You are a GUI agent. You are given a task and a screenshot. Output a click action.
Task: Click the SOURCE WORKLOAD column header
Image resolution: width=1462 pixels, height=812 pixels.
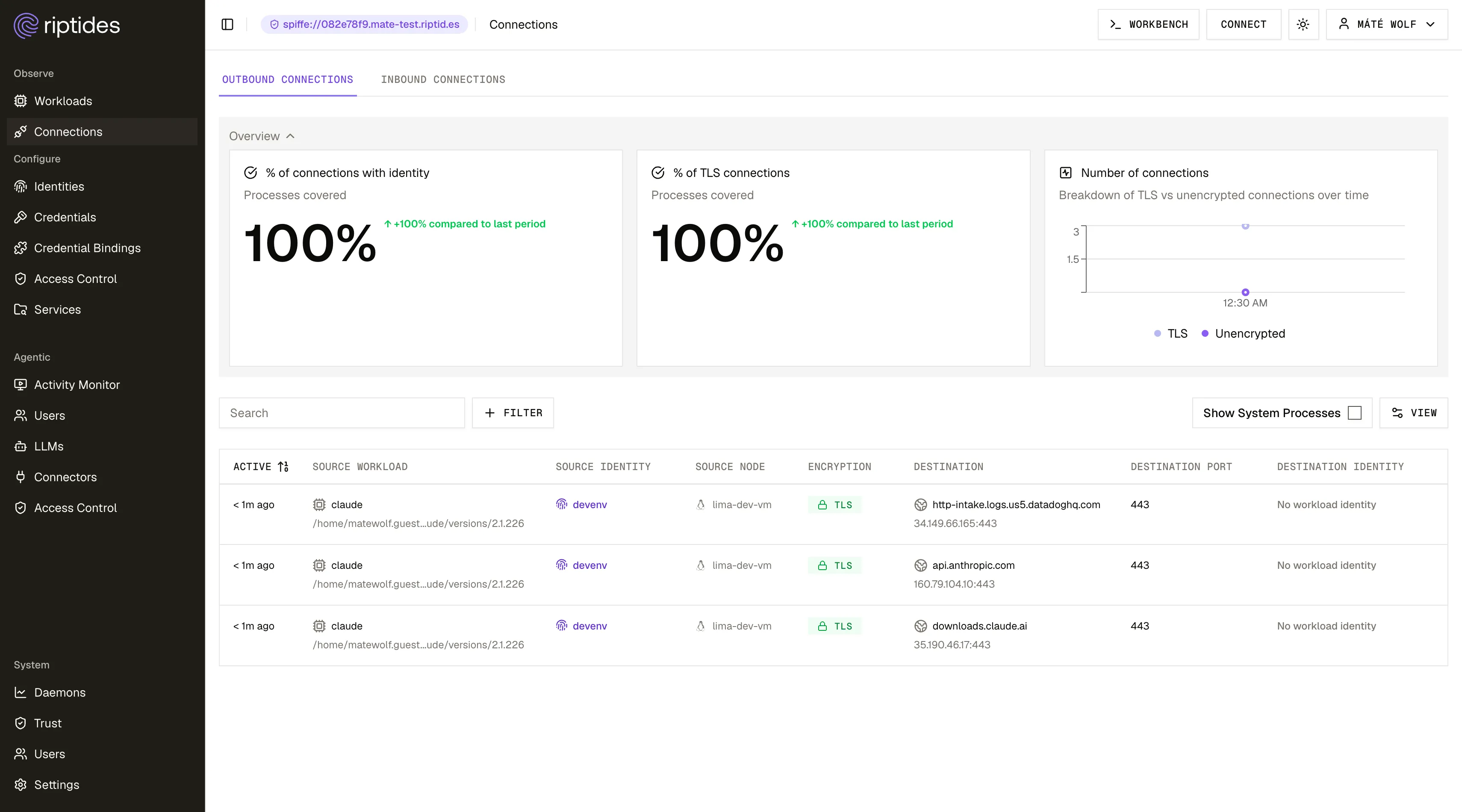360,466
